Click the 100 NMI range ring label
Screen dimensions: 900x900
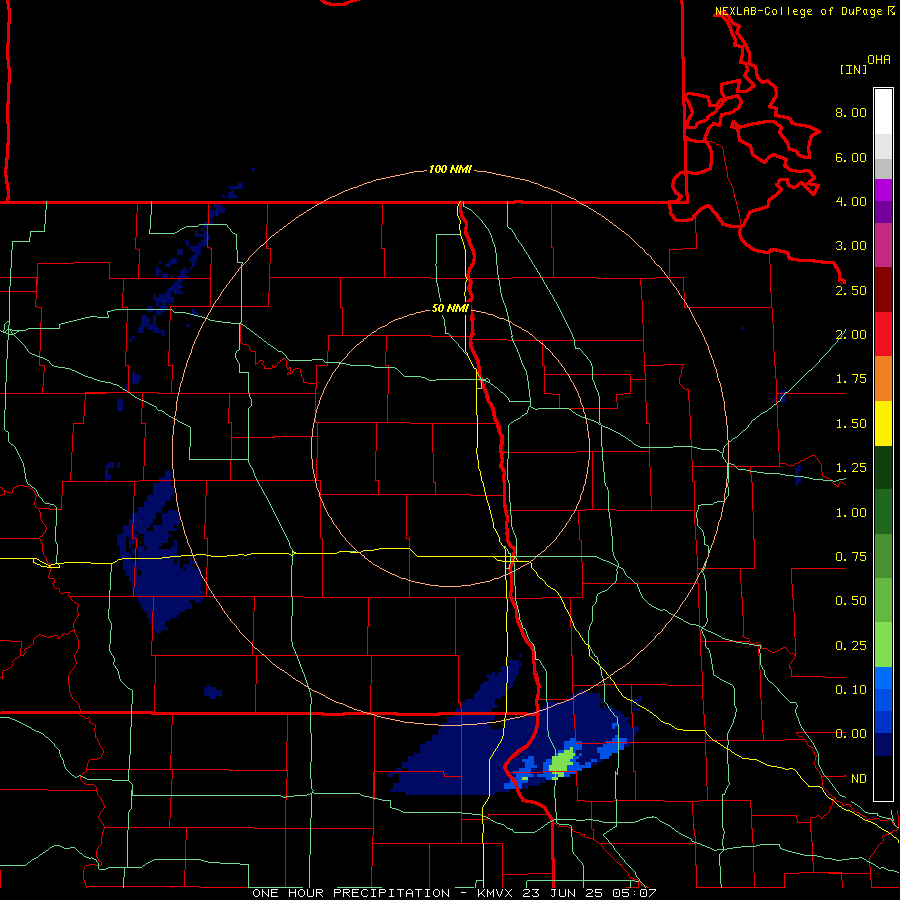click(x=450, y=169)
